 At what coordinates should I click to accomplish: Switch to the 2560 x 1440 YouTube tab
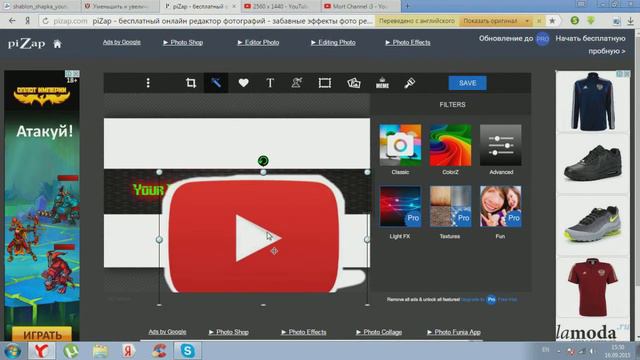(x=280, y=7)
